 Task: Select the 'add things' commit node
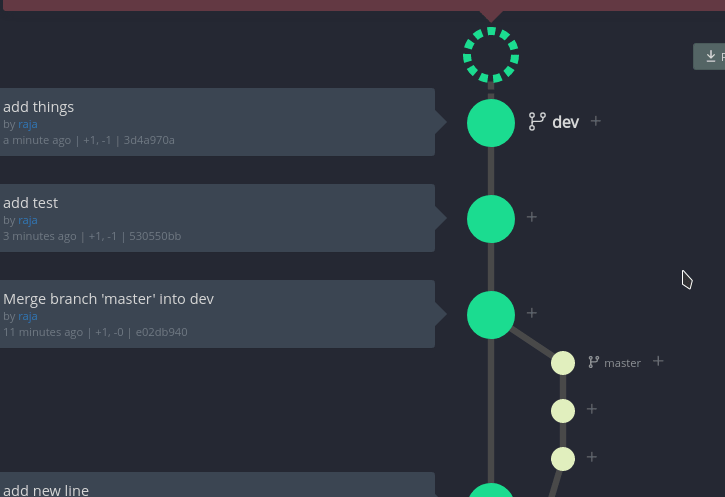click(491, 123)
